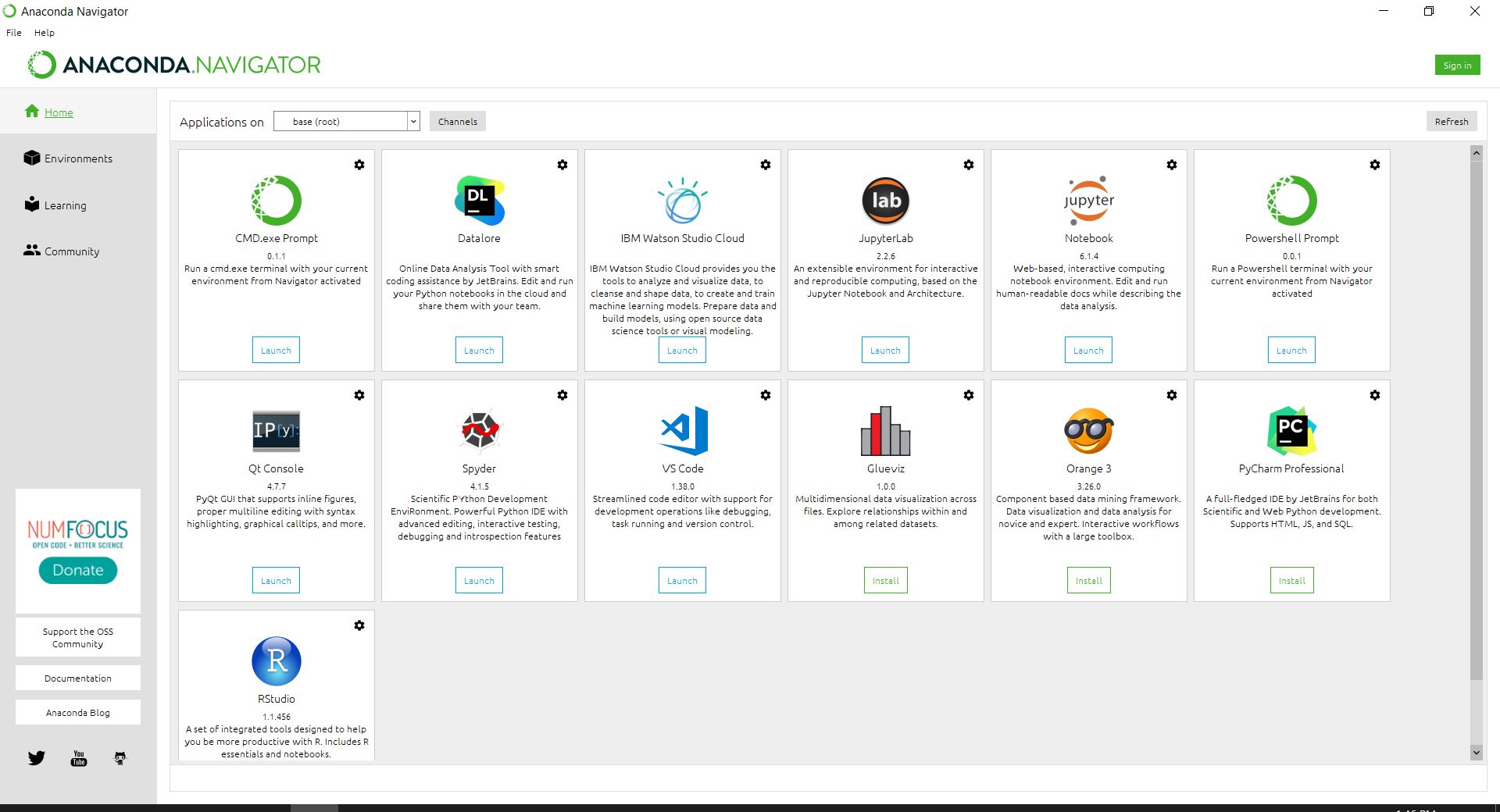Open gear options for Glueviz card

(969, 395)
